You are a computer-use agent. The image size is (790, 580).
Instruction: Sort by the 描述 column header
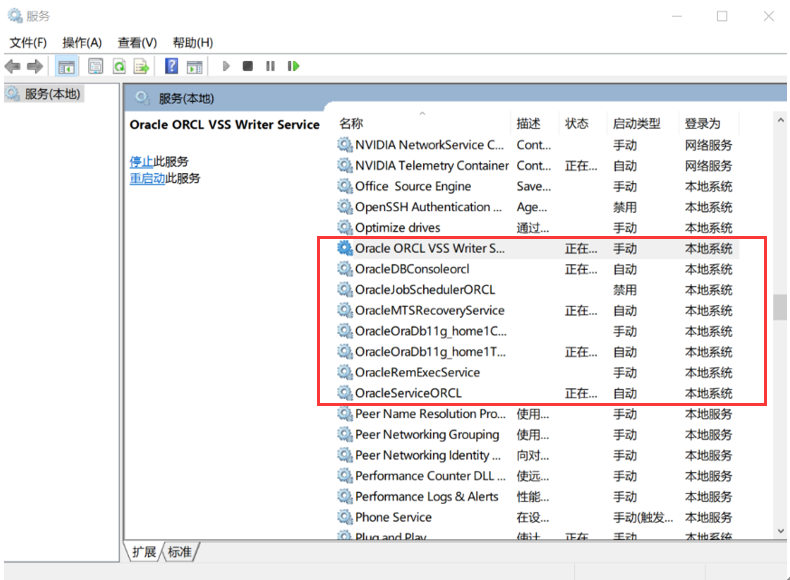point(529,123)
